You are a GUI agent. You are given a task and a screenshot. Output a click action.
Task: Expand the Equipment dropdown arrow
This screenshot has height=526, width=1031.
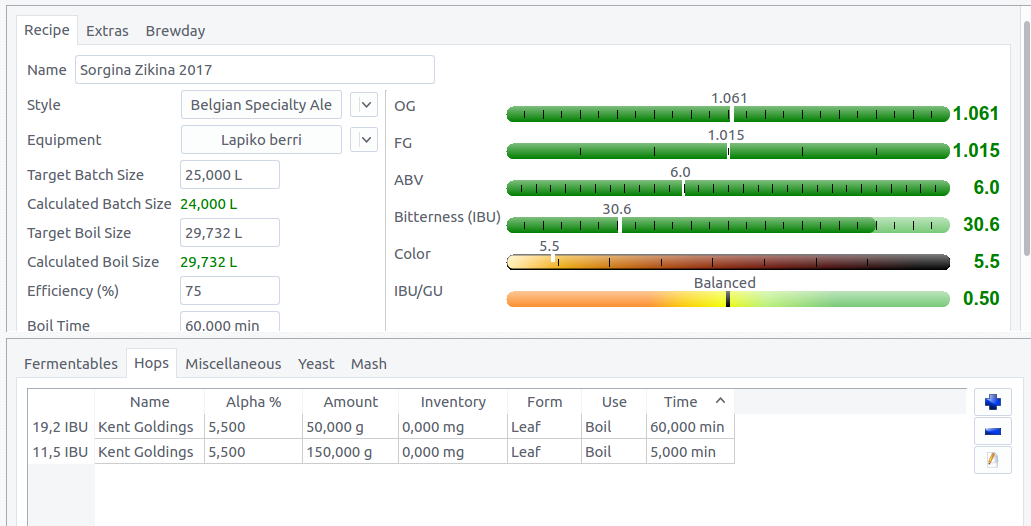pyautogui.click(x=367, y=140)
